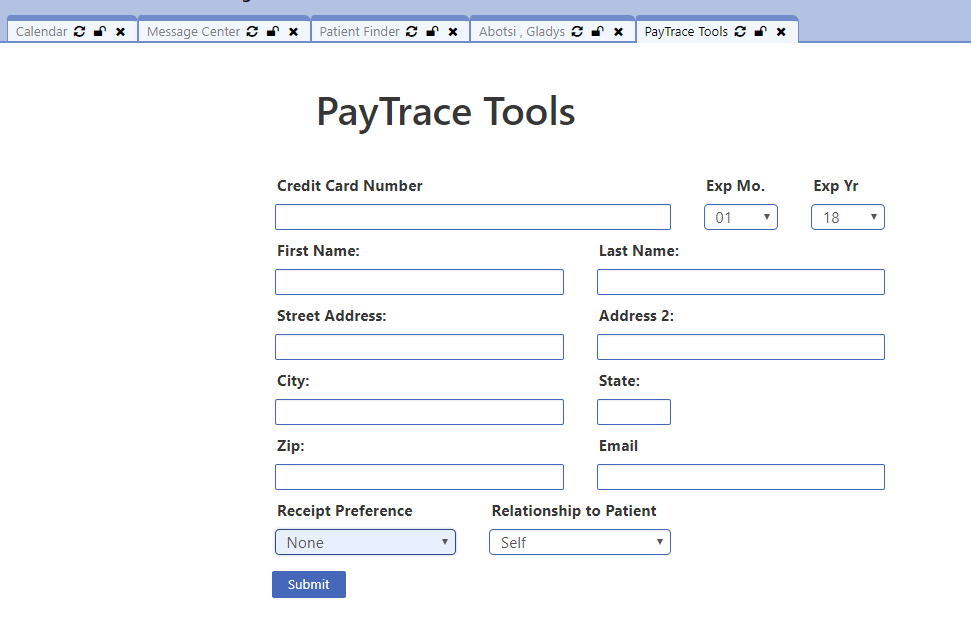The width and height of the screenshot is (971, 631).
Task: Click the Credit Card Number label
Action: click(x=349, y=186)
